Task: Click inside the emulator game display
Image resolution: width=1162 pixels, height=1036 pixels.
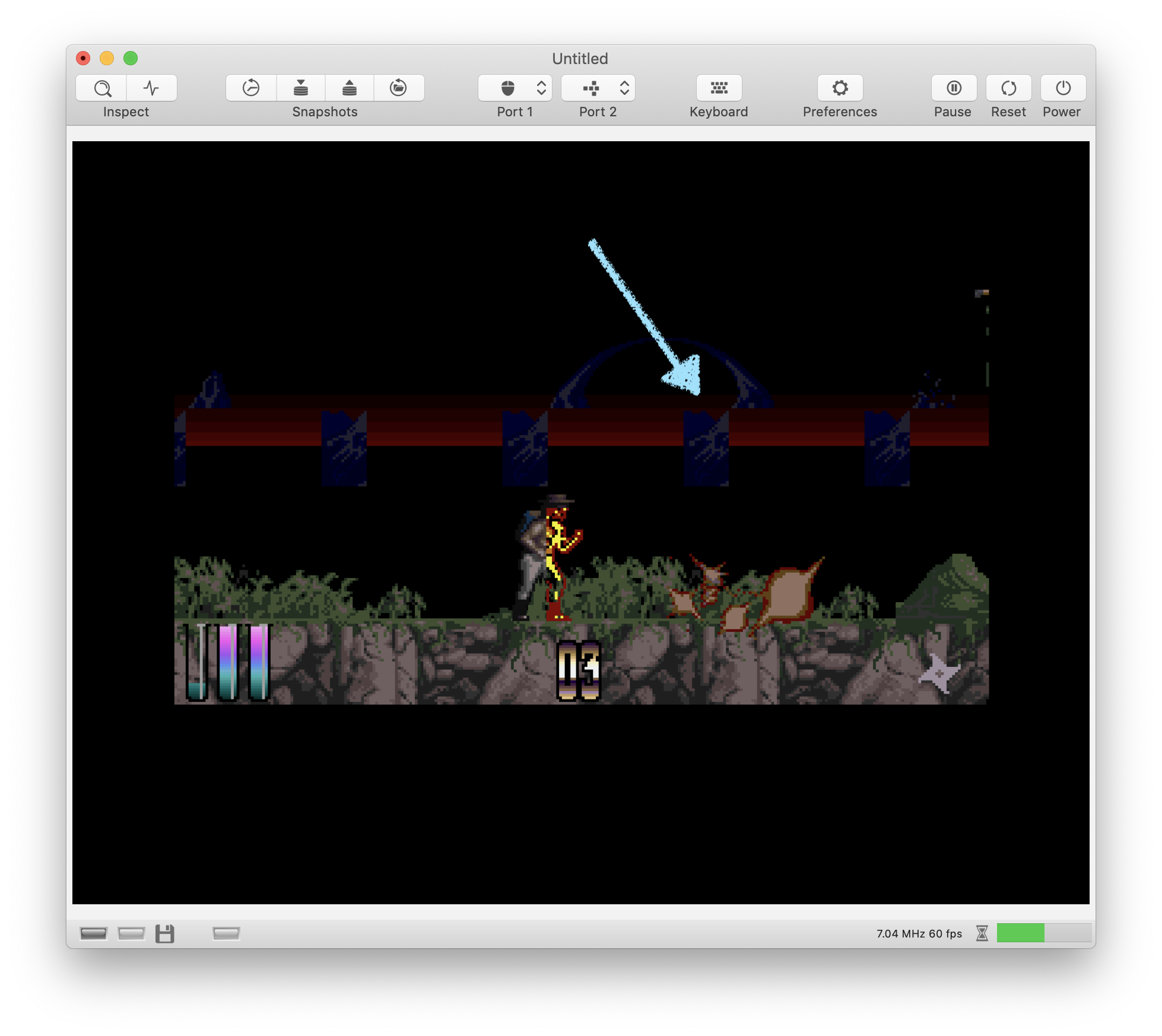Action: coord(581,522)
